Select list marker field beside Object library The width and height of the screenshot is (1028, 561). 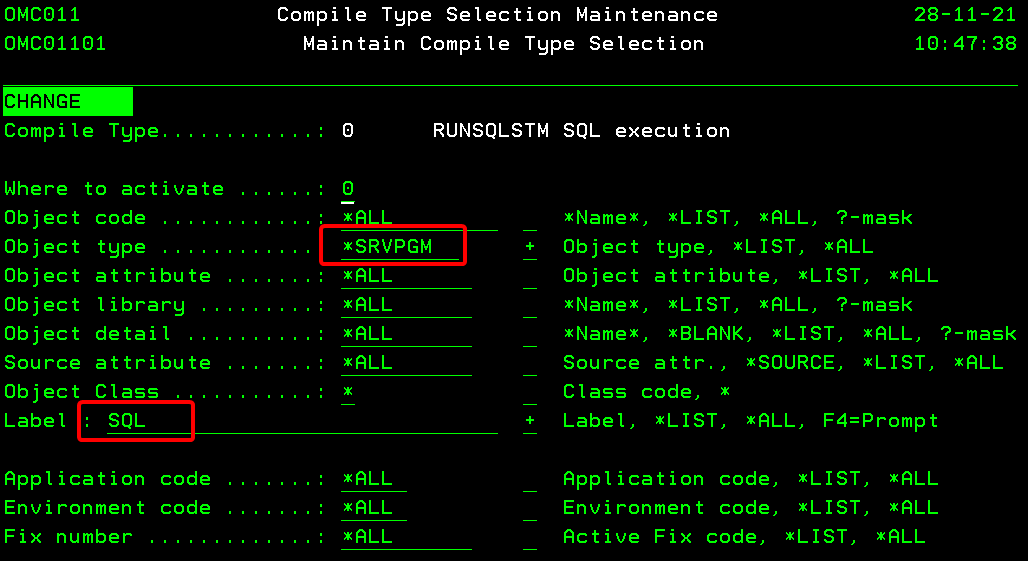point(529,305)
